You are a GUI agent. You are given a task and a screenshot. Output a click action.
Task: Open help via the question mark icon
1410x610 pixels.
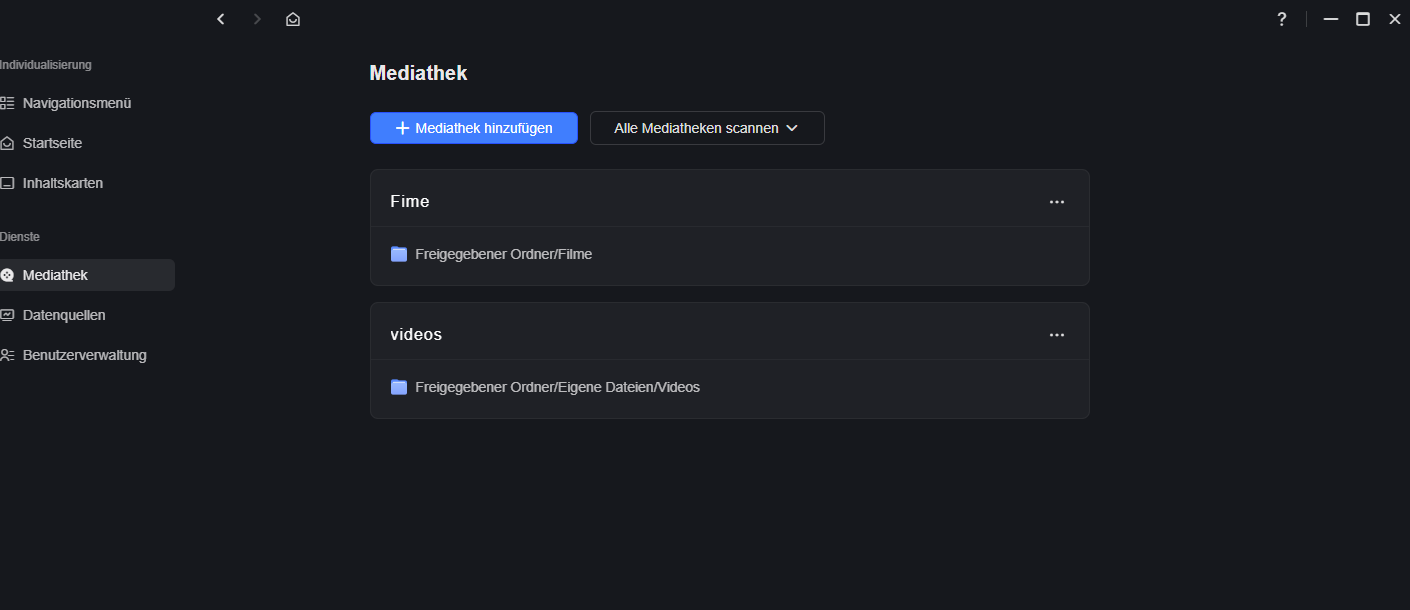[1282, 19]
